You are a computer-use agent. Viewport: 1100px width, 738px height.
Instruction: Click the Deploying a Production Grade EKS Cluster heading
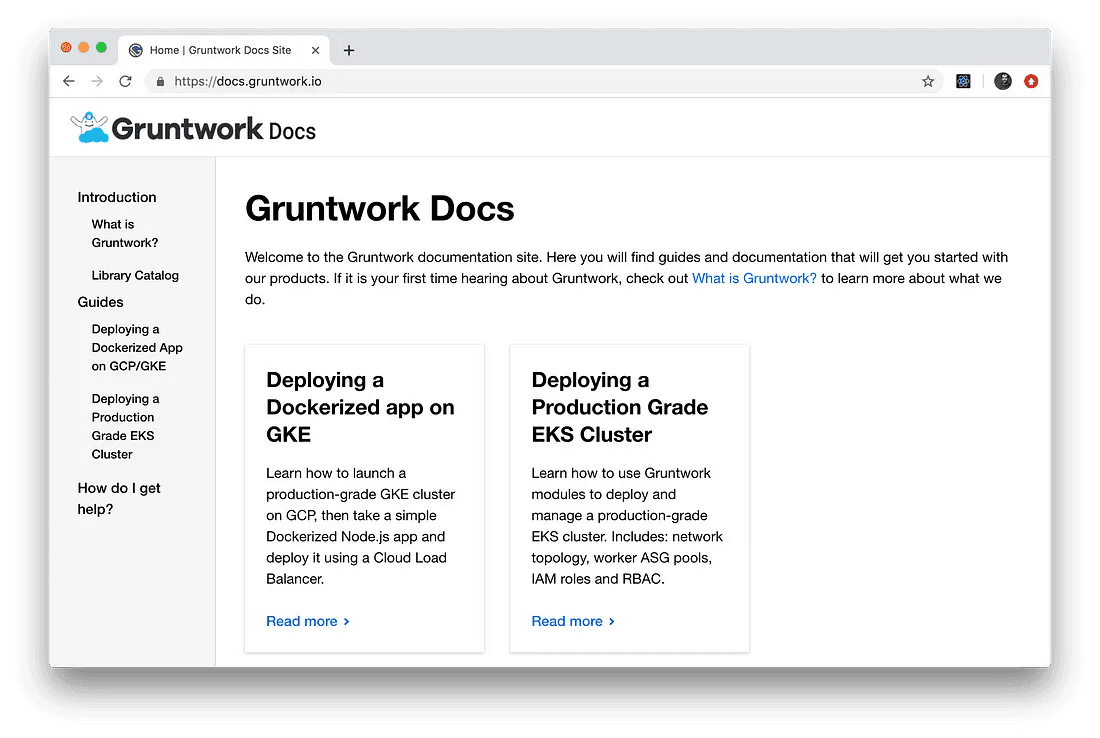click(619, 407)
